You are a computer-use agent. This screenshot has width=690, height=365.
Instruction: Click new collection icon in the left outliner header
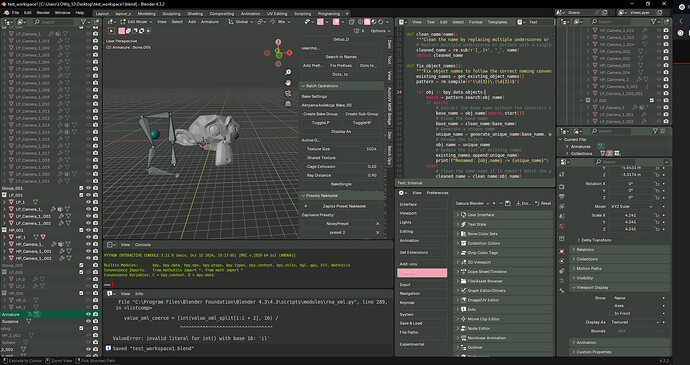(95, 22)
